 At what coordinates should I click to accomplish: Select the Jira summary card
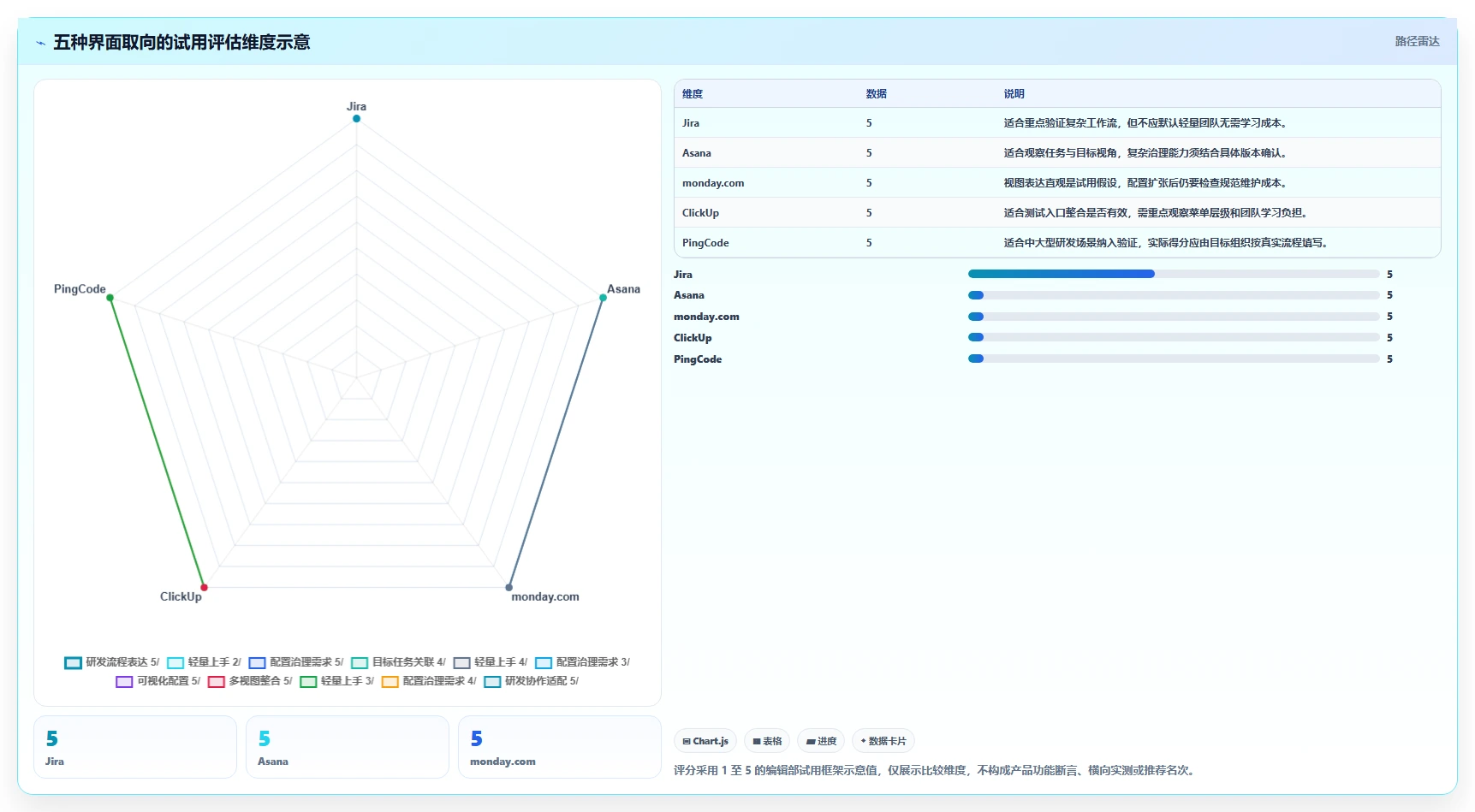point(135,747)
